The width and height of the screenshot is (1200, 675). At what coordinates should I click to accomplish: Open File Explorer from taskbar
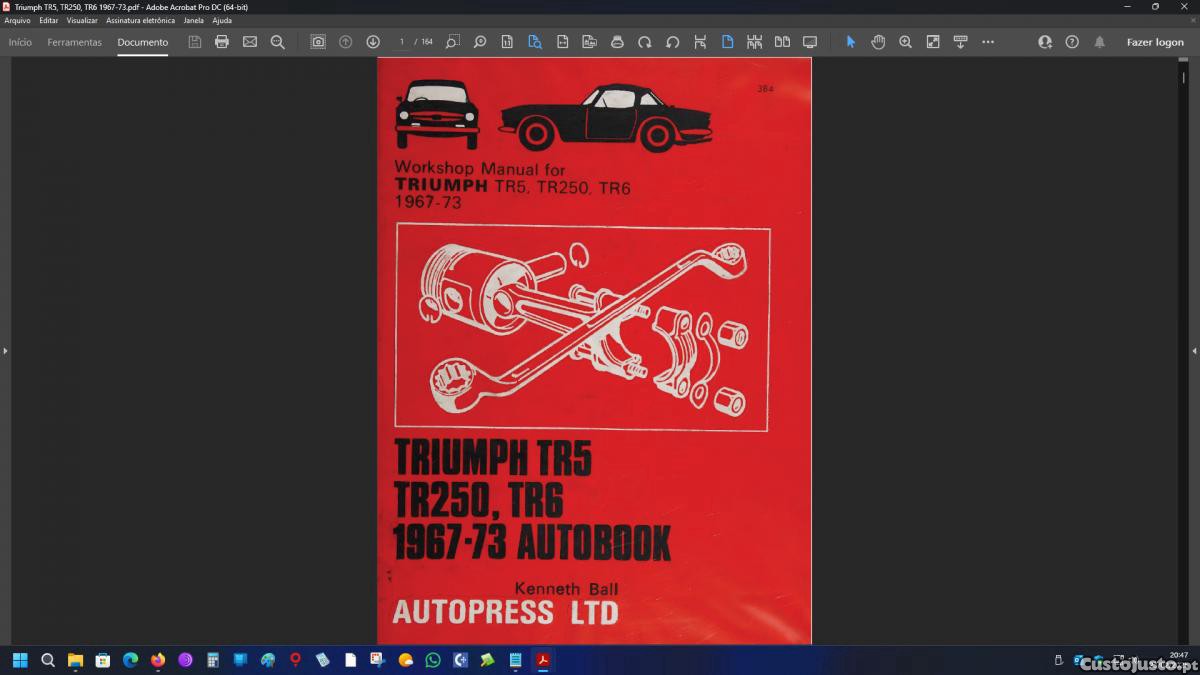(x=75, y=660)
